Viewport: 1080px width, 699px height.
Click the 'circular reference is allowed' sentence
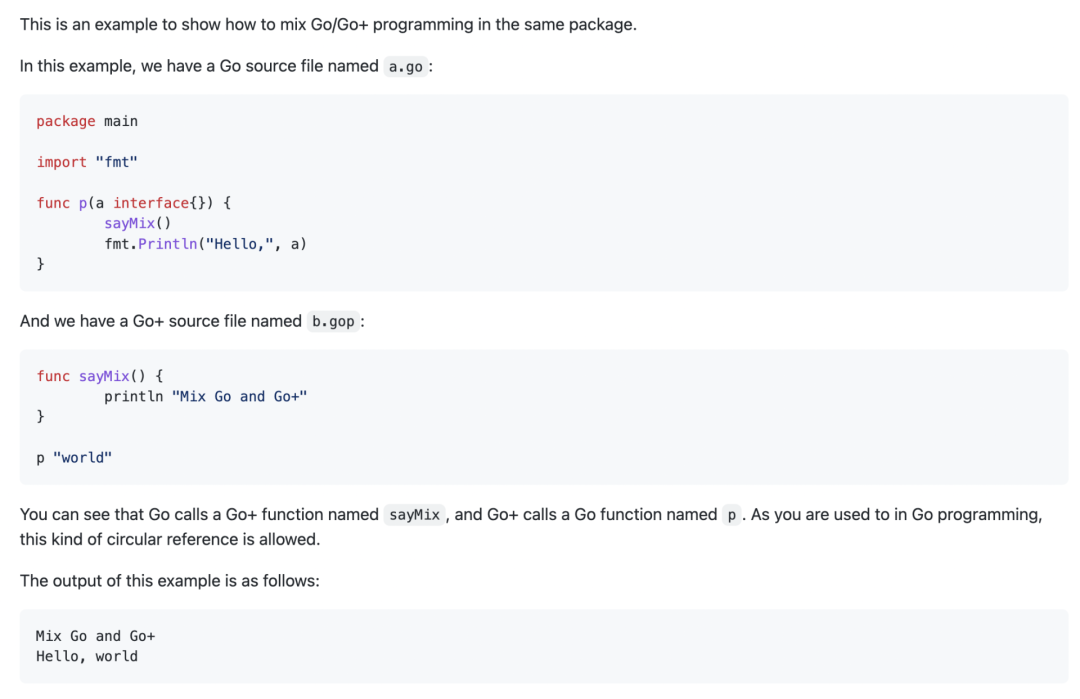(170, 539)
